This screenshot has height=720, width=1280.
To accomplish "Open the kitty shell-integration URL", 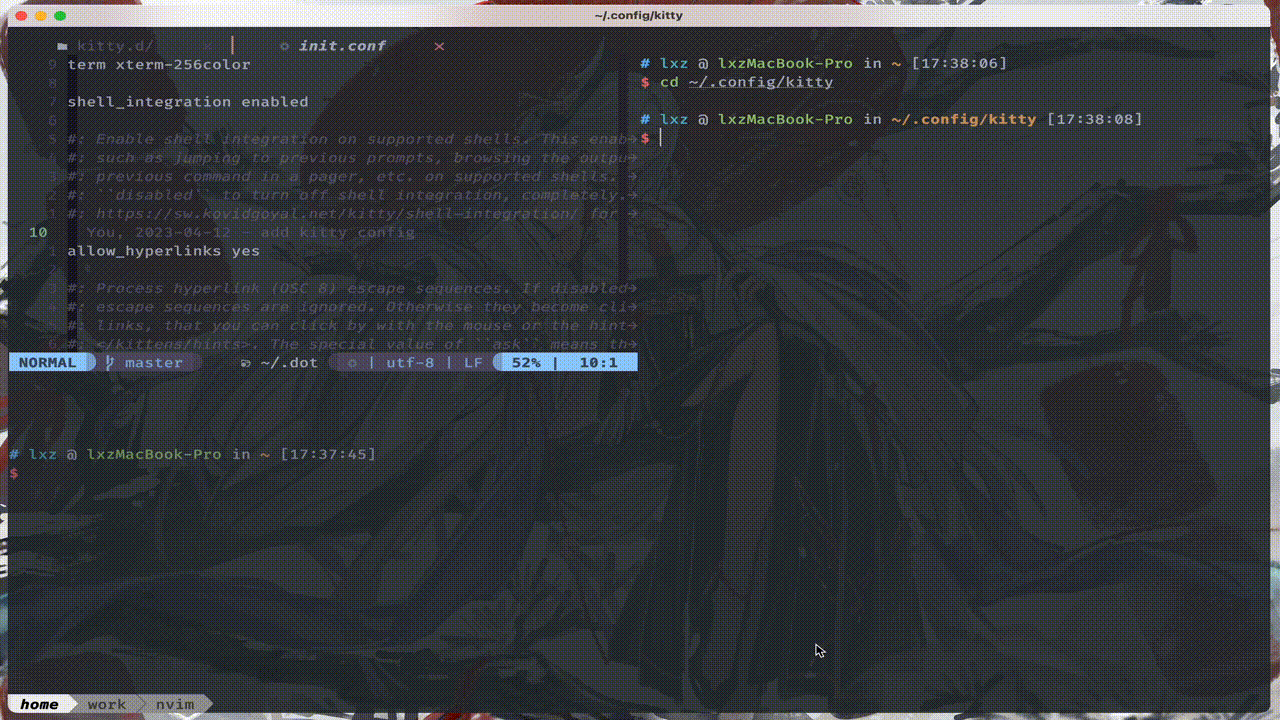I will tap(330, 213).
